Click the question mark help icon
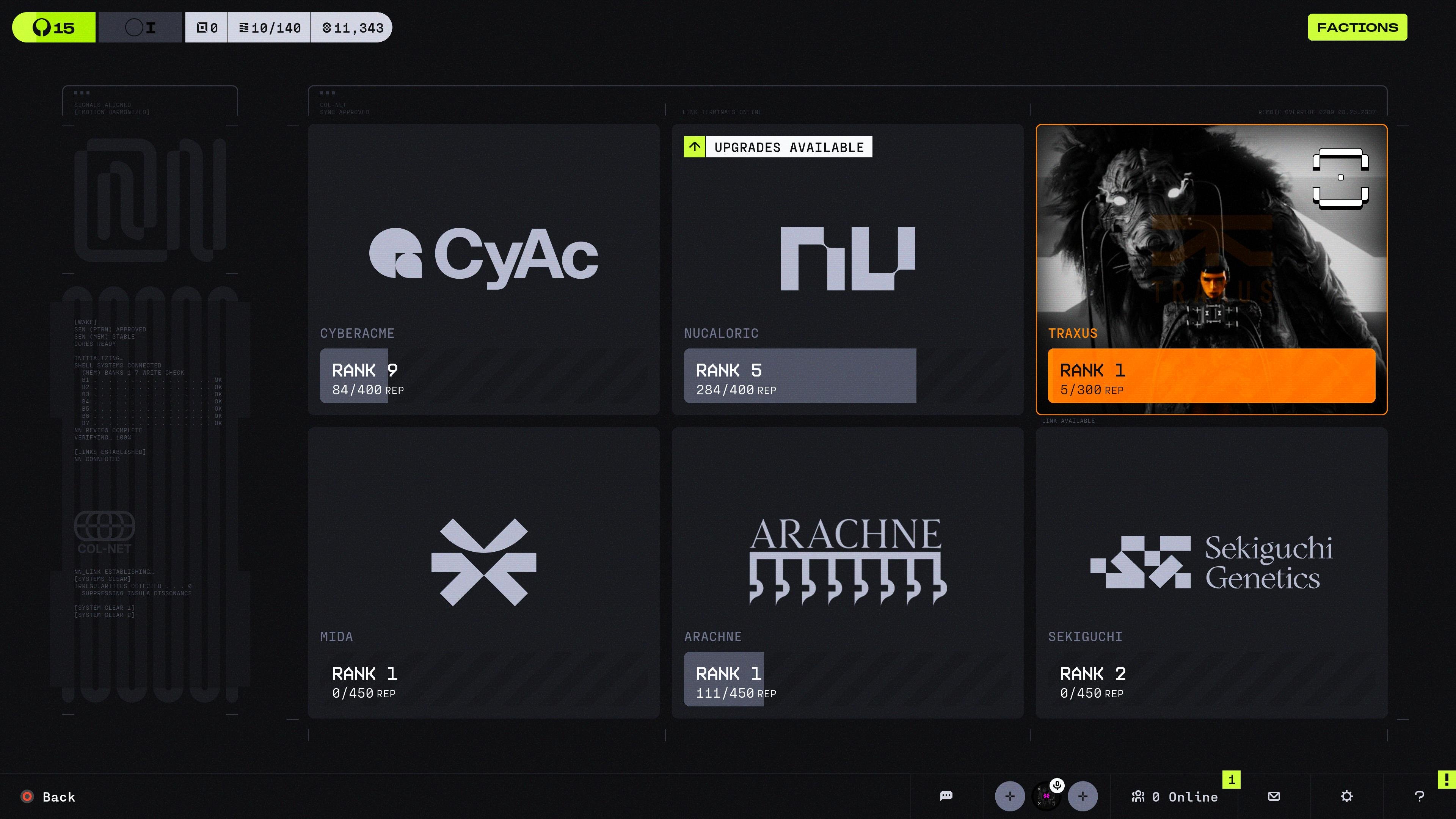This screenshot has width=1456, height=819. tap(1419, 796)
